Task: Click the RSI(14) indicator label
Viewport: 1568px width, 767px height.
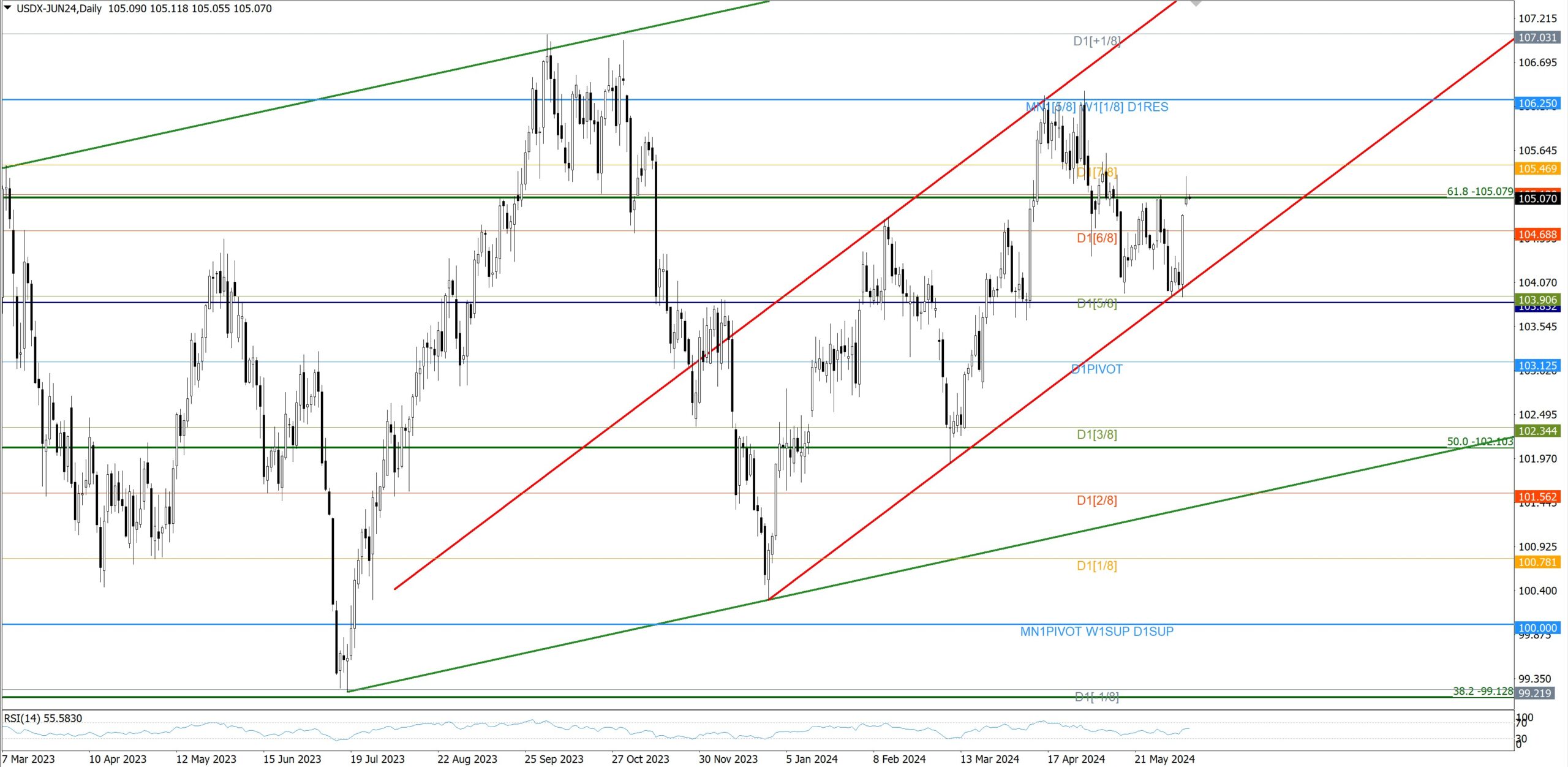Action: click(x=43, y=718)
